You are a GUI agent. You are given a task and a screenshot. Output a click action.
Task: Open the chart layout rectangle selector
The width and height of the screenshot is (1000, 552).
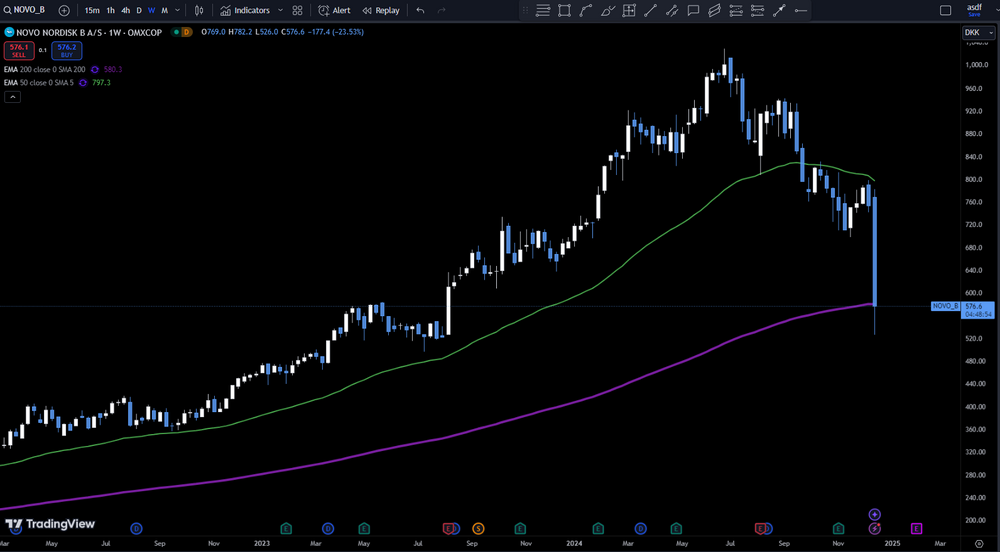click(946, 10)
